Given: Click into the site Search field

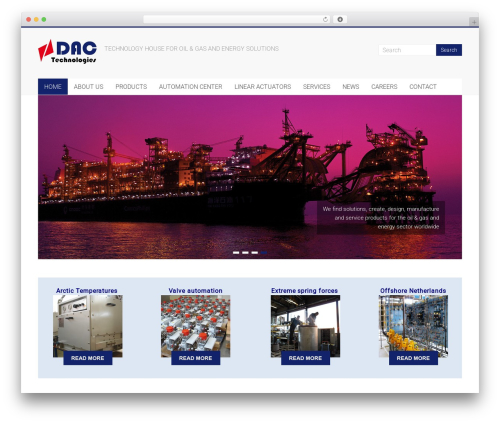Looking at the screenshot, I should (x=407, y=50).
